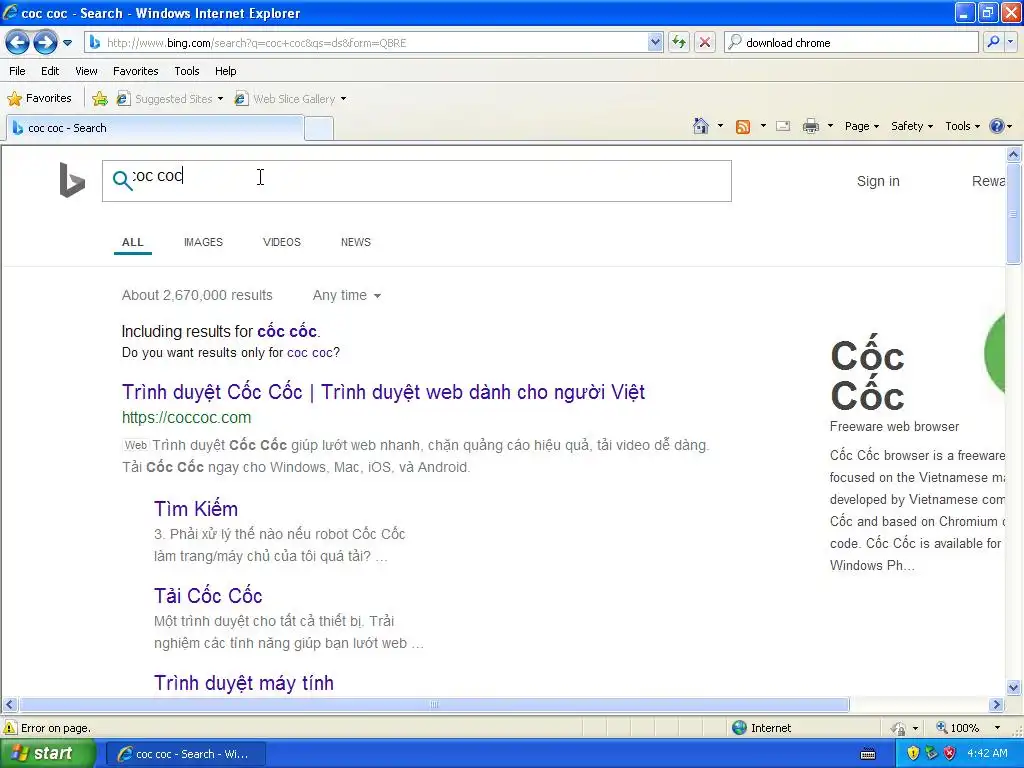Open the Tools menu in menu bar
This screenshot has width=1024, height=768.
point(187,71)
